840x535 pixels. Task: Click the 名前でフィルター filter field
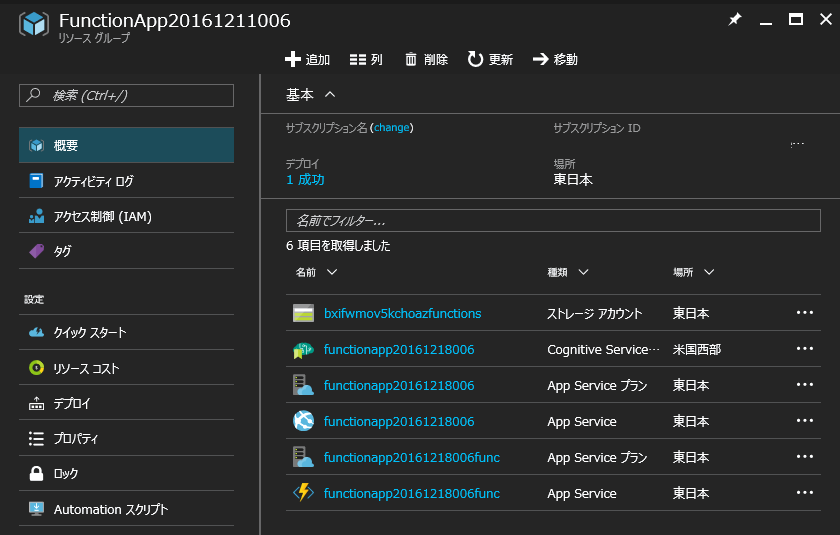[553, 220]
